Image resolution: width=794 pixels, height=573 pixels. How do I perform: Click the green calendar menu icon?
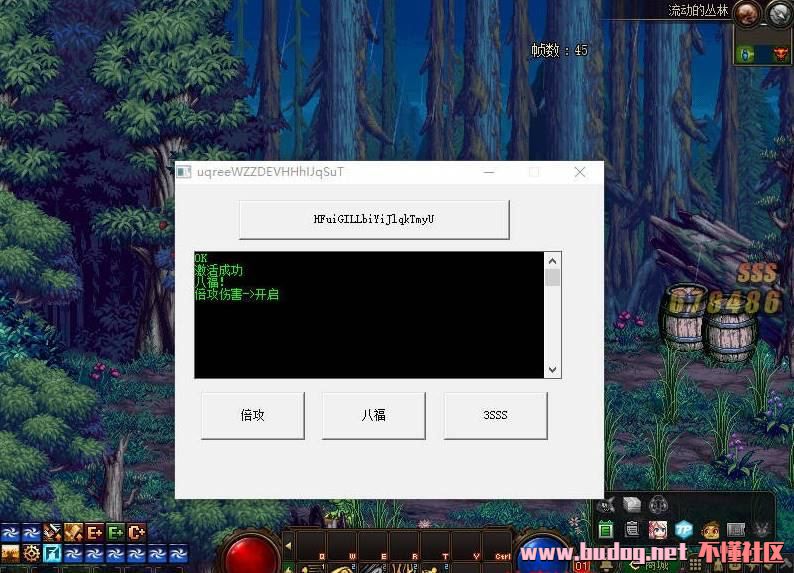coord(606,530)
